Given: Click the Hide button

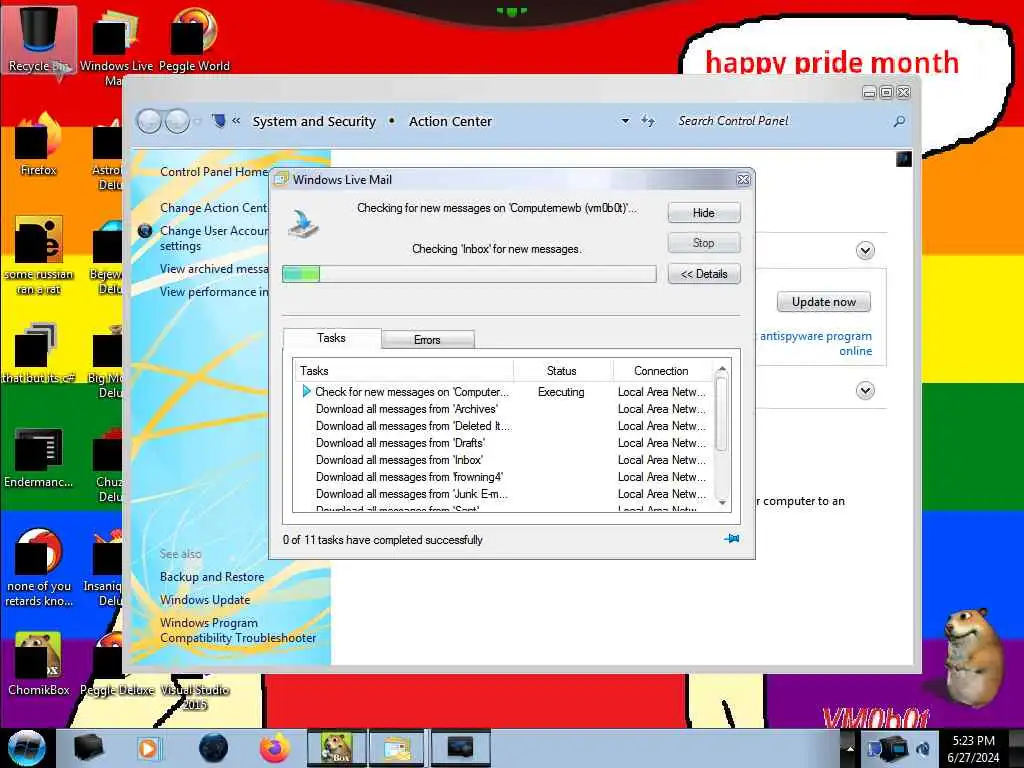Looking at the screenshot, I should [x=704, y=213].
